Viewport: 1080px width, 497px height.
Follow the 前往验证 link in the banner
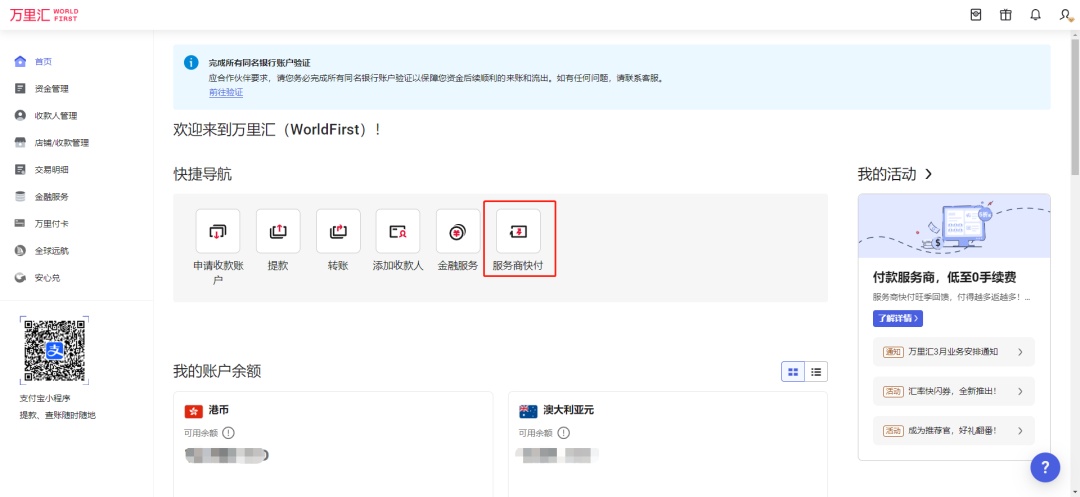tap(226, 92)
